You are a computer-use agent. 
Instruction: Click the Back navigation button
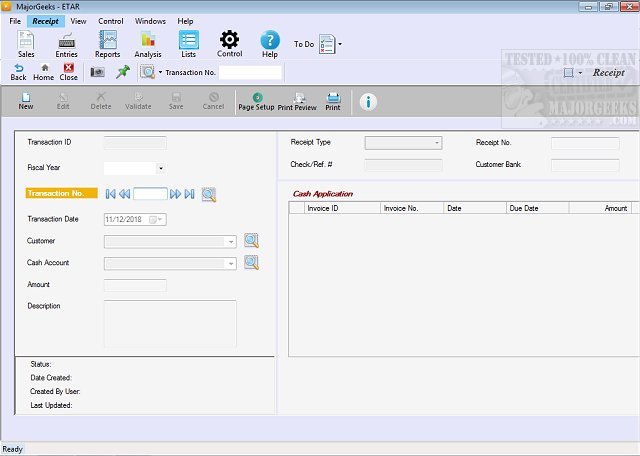(18, 72)
